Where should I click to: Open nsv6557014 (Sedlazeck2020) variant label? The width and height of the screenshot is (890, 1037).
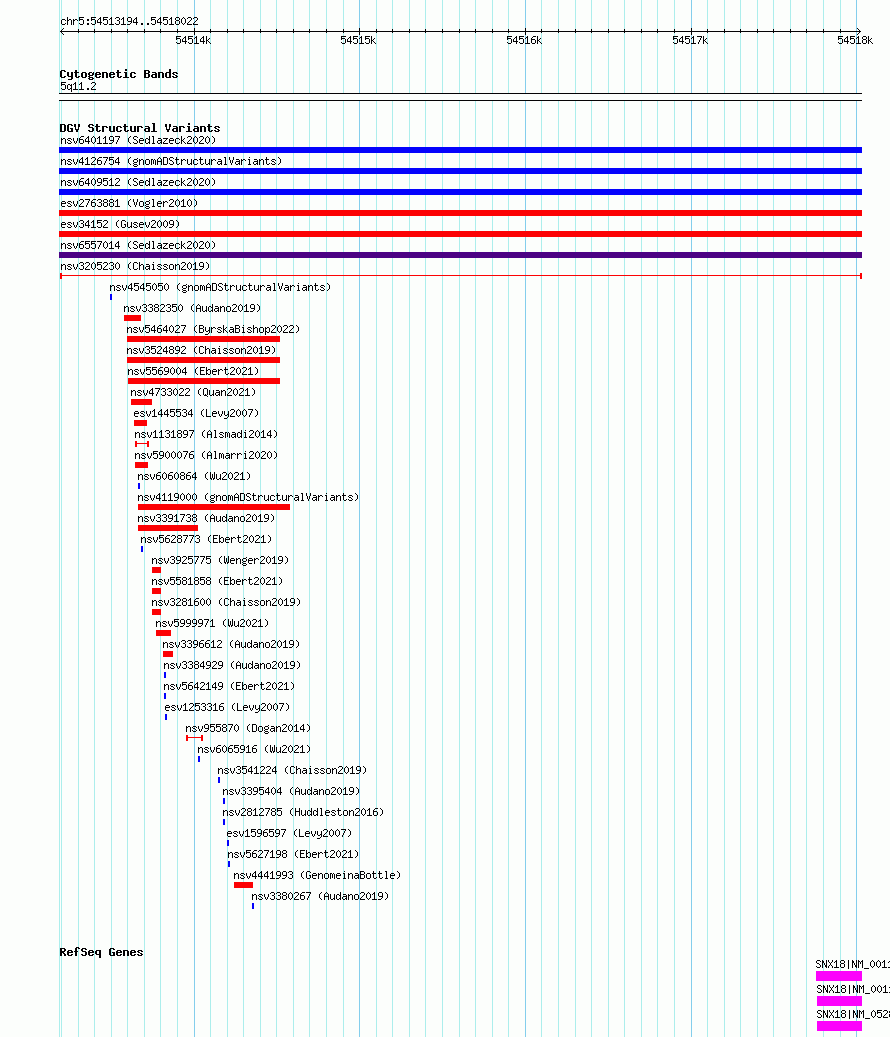(138, 245)
